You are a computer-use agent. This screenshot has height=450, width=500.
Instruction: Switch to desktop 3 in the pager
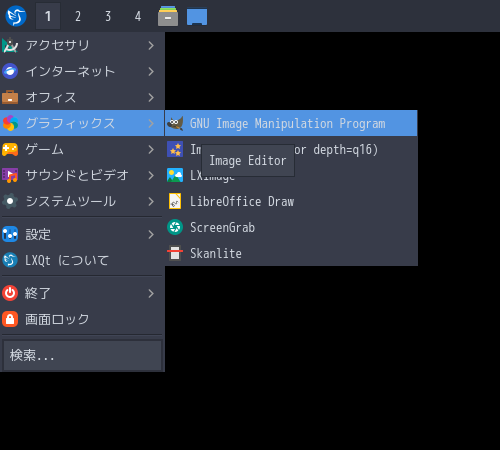pyautogui.click(x=108, y=16)
